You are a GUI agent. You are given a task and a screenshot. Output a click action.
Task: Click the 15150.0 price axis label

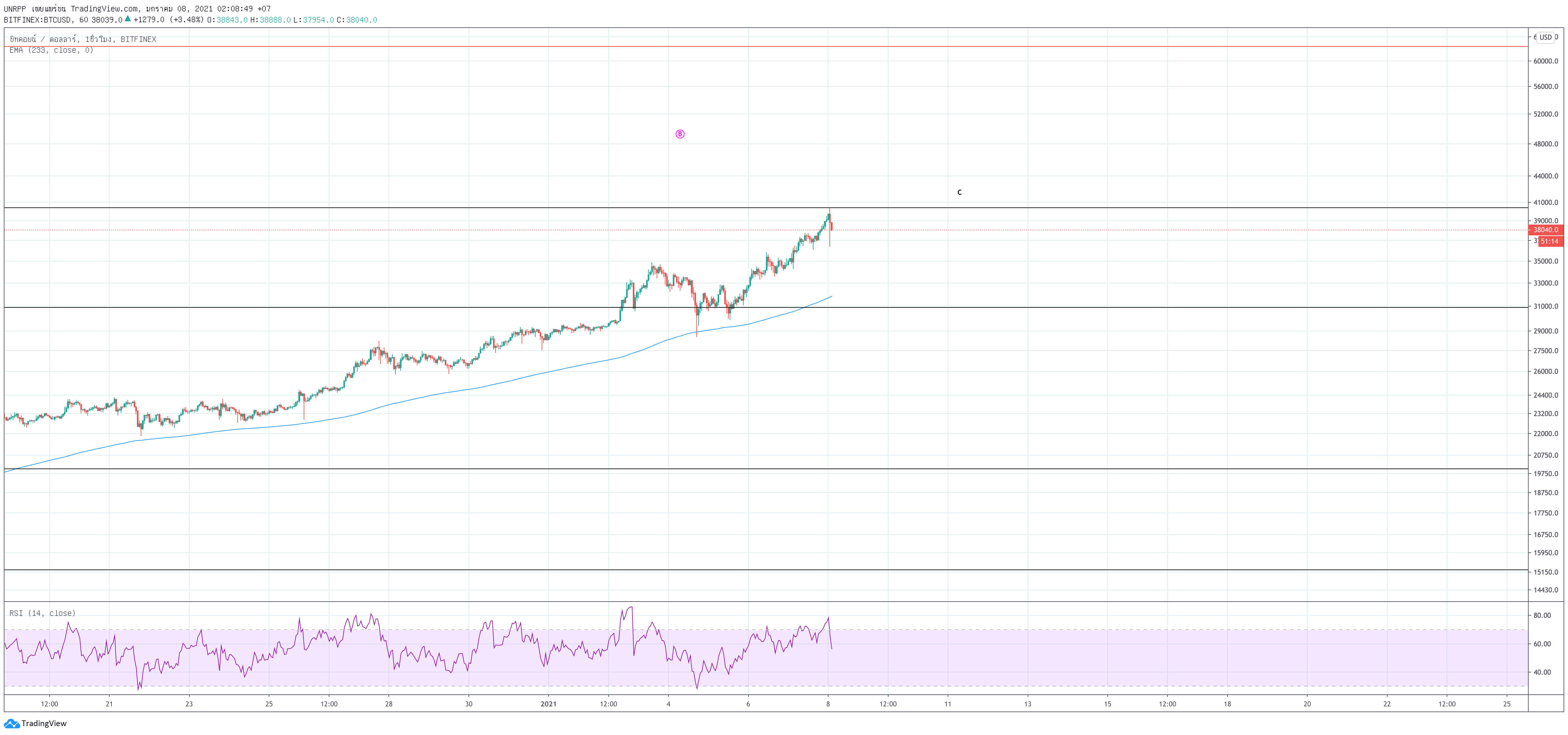coord(1545,573)
